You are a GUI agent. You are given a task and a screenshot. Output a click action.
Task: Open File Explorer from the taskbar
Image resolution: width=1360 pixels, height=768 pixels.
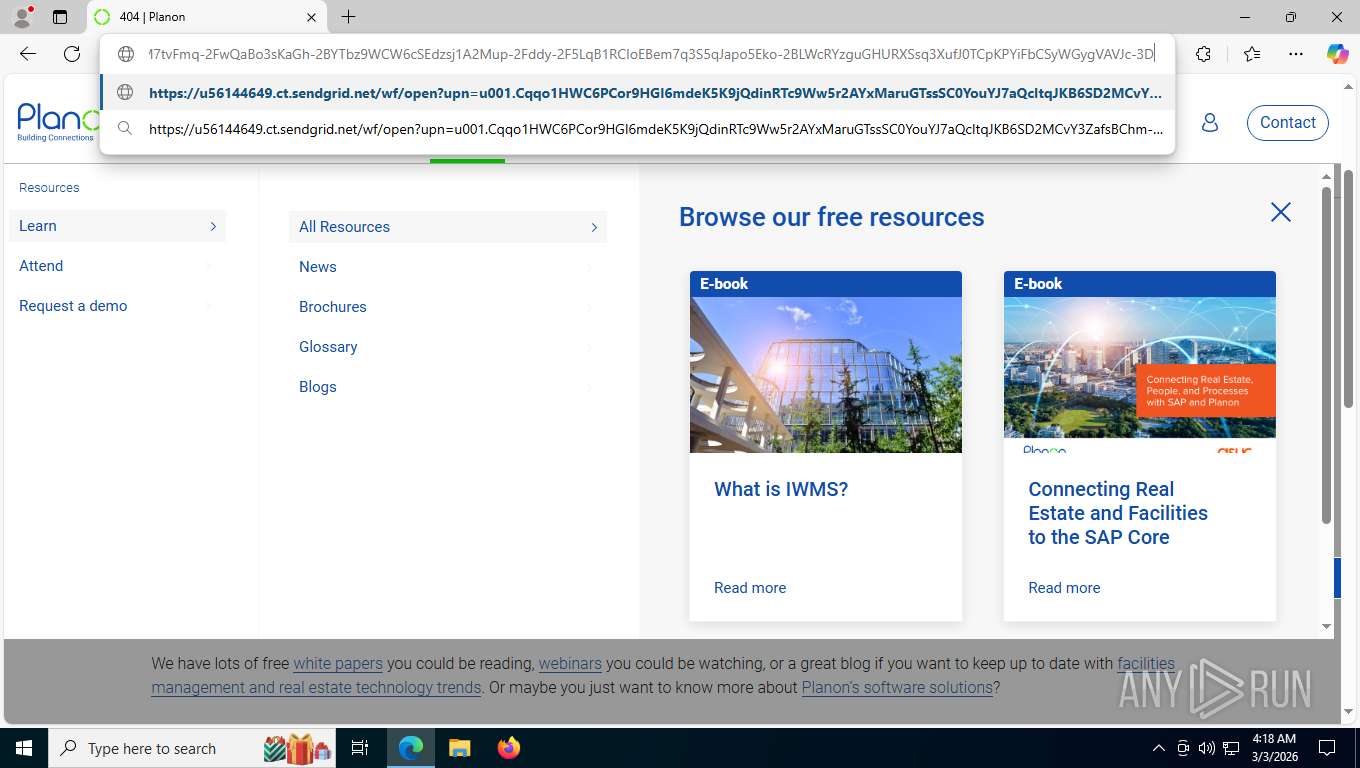459,748
